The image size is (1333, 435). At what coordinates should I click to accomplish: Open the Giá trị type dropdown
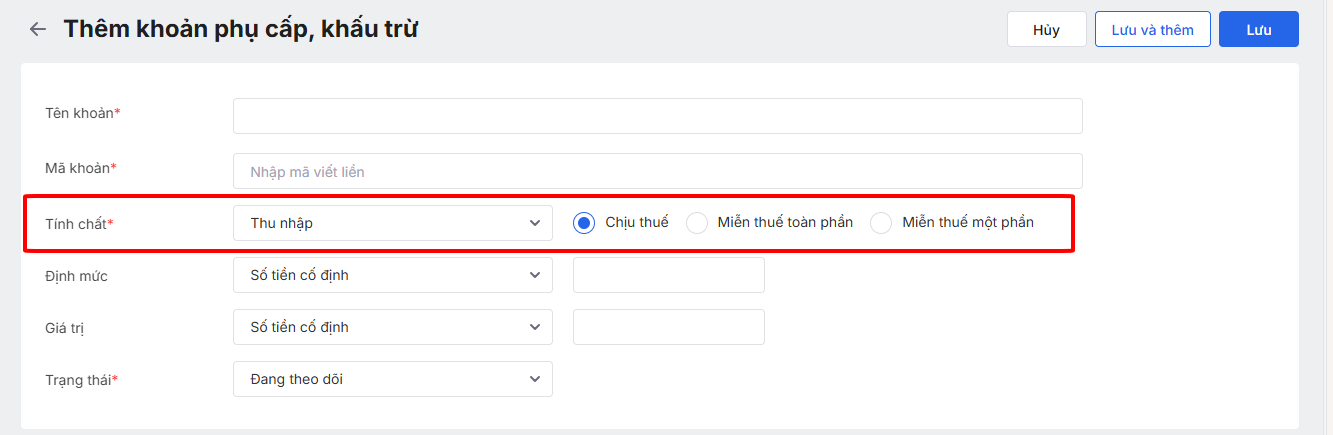(x=392, y=327)
